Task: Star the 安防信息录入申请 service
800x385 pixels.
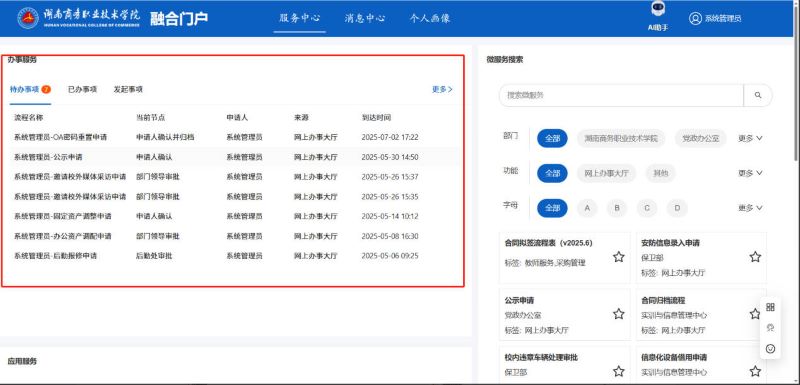Action: pyautogui.click(x=755, y=257)
